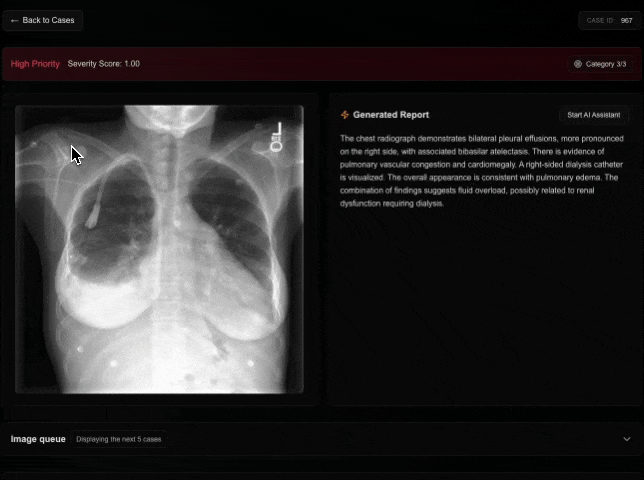Click the back arrow icon

[14, 20]
